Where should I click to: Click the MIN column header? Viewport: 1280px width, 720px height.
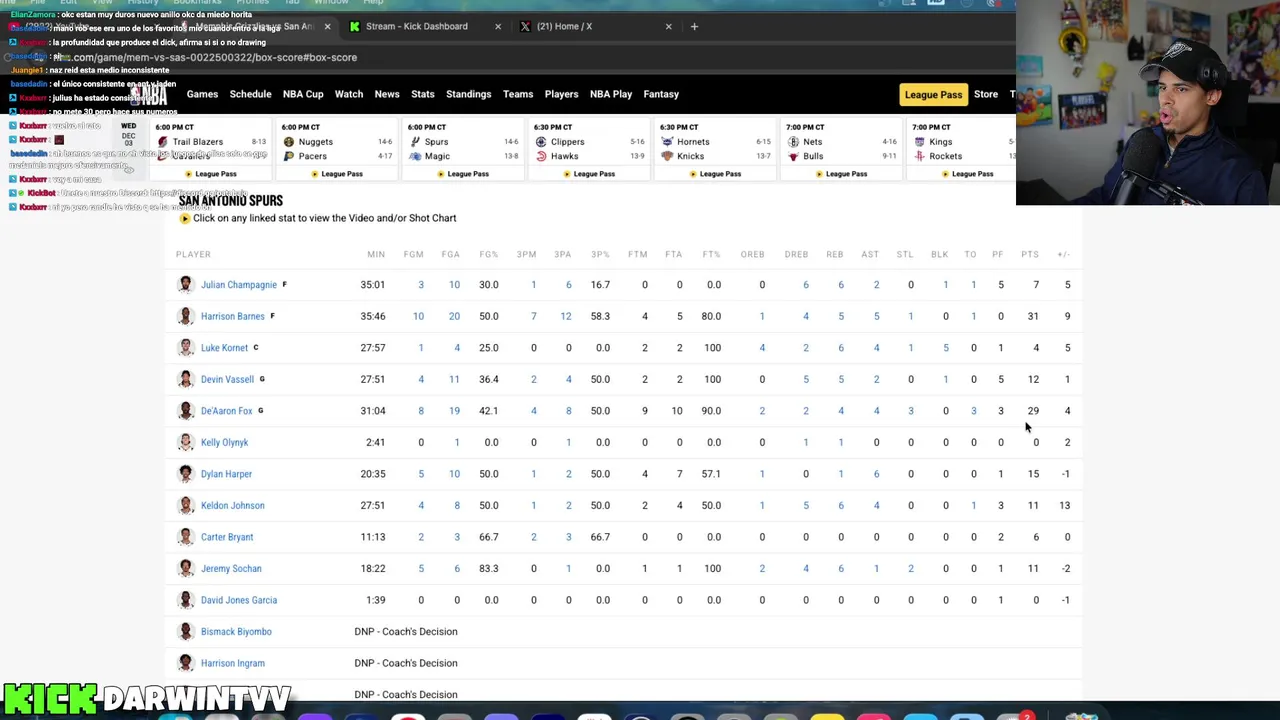pos(376,254)
